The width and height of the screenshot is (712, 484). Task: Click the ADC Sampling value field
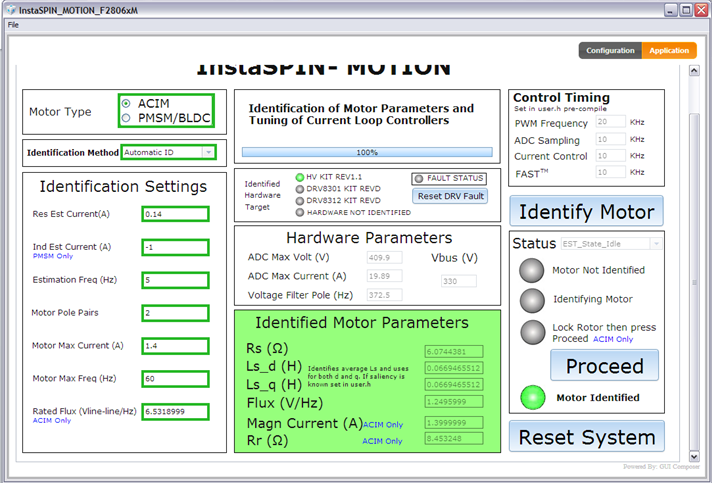610,139
